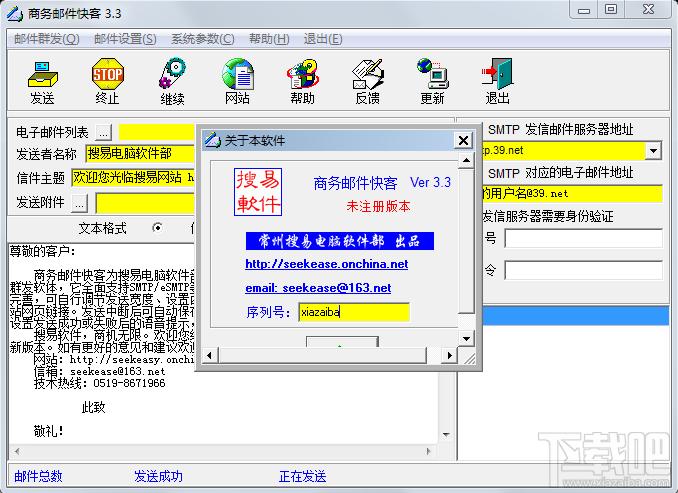Click the email seekease@163.net link
This screenshot has height=493, width=678.
point(318,288)
